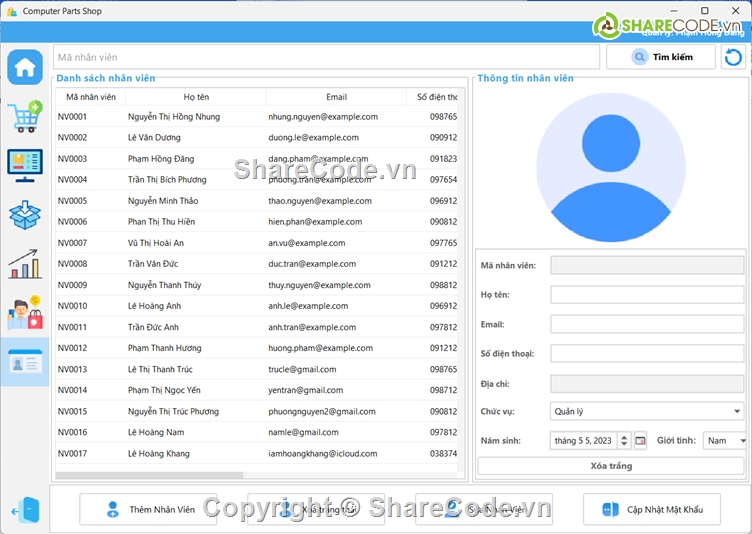Select employee Phạm Hồng Đăng
752x534 pixels.
pos(161,159)
